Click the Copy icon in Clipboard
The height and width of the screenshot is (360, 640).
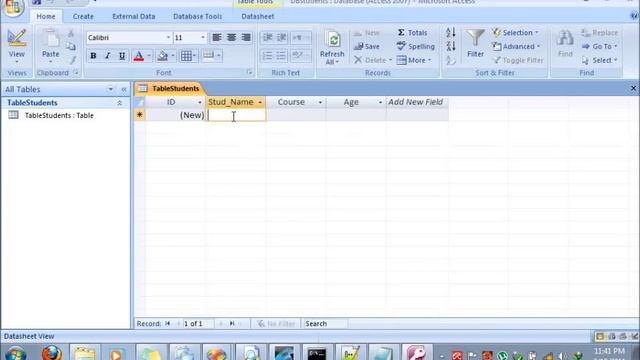pyautogui.click(x=71, y=47)
